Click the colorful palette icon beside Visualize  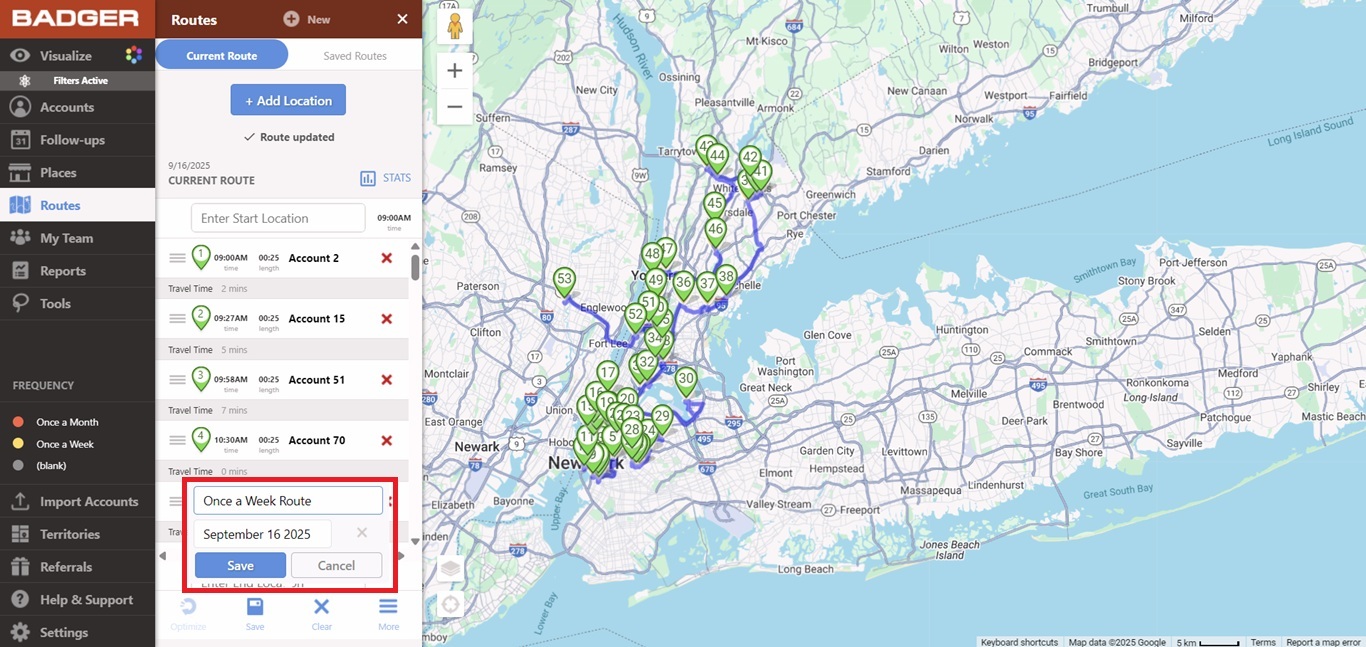[133, 55]
